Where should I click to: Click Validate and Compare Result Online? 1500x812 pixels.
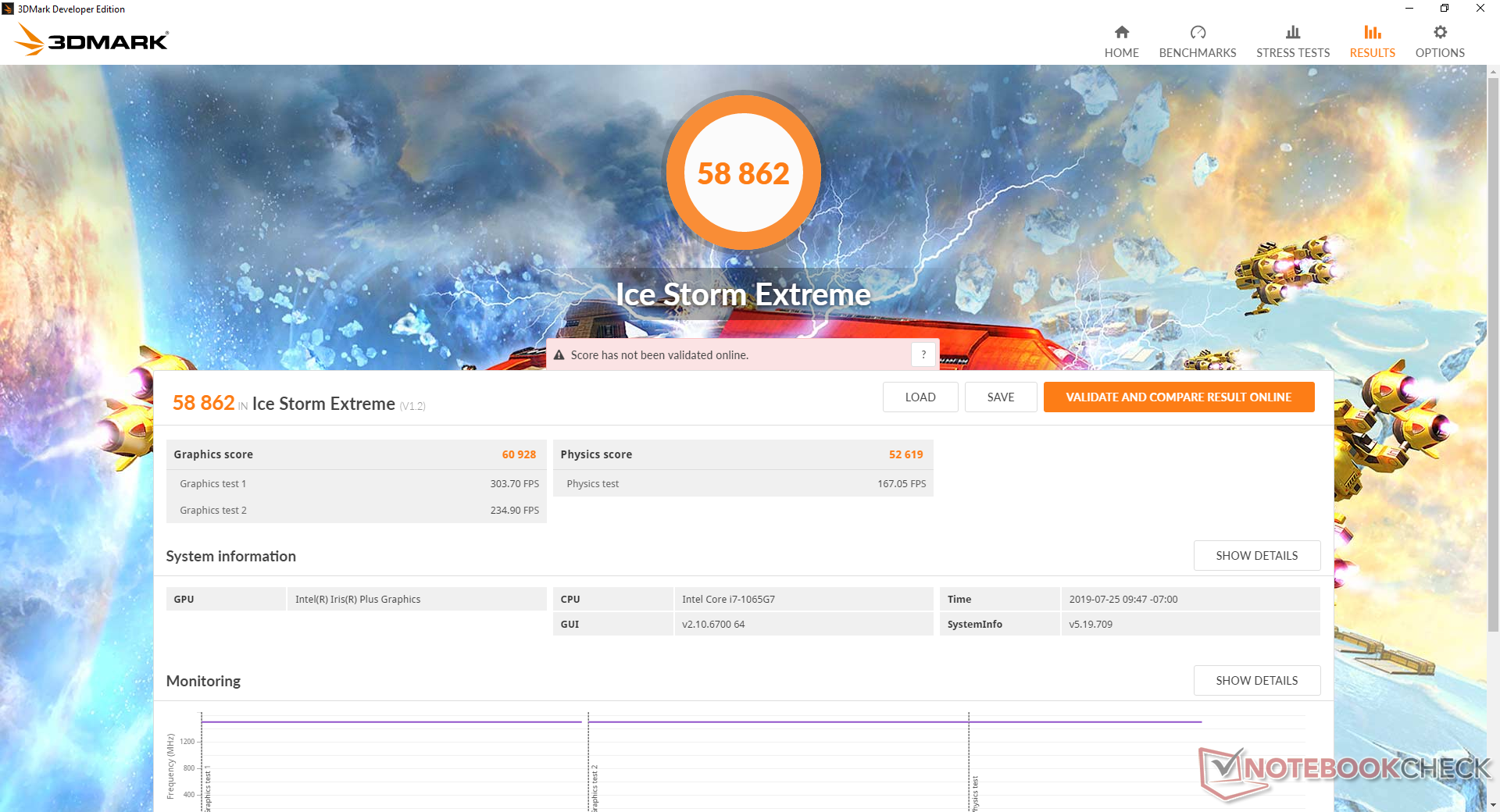(1178, 397)
